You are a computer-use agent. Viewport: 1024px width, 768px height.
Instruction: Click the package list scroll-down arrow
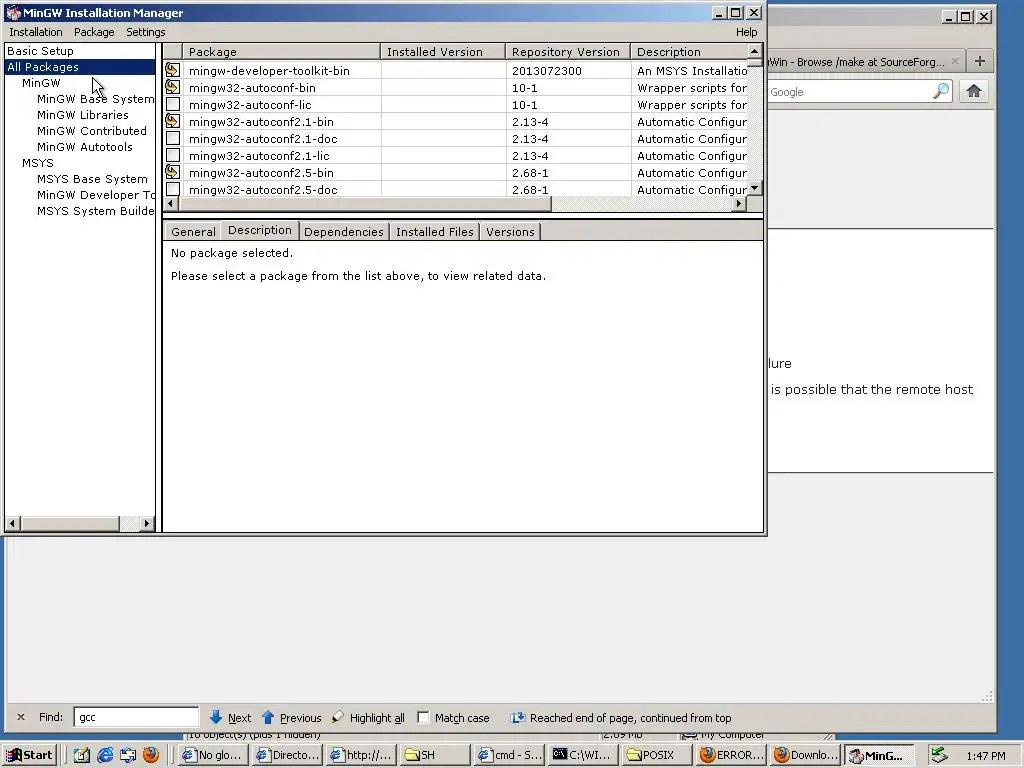[754, 188]
